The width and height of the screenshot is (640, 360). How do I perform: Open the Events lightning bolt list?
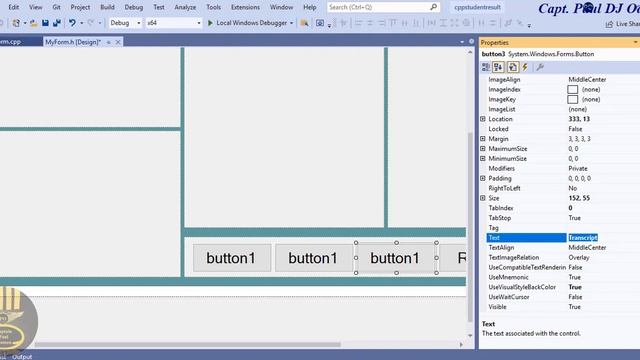point(525,67)
